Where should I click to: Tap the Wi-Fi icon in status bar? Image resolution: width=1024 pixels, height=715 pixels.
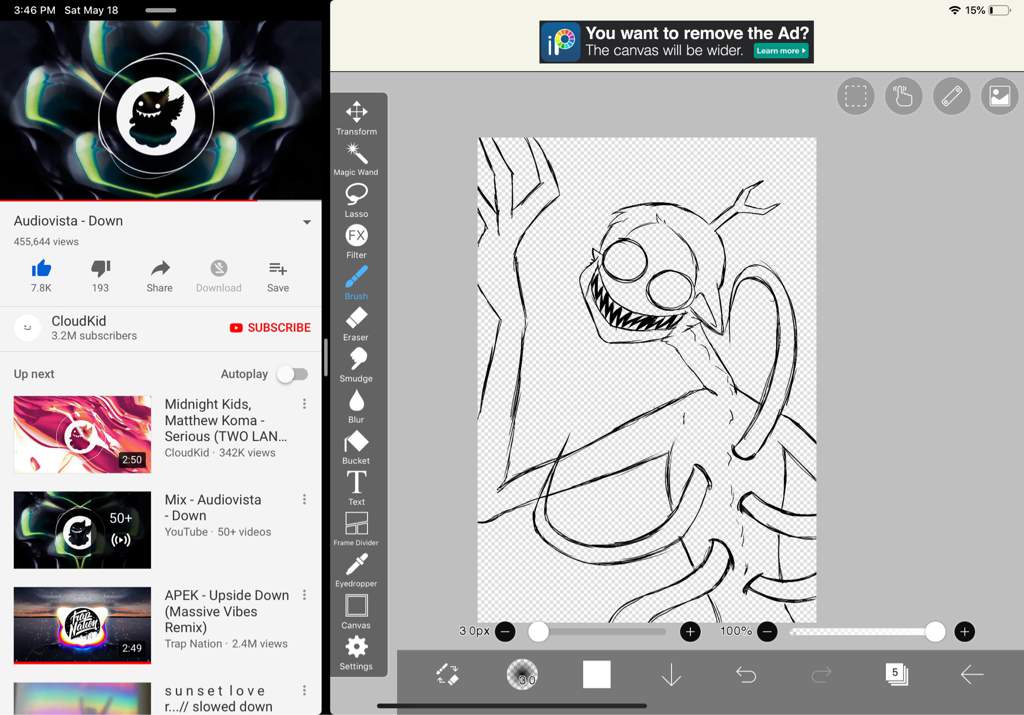[x=955, y=10]
